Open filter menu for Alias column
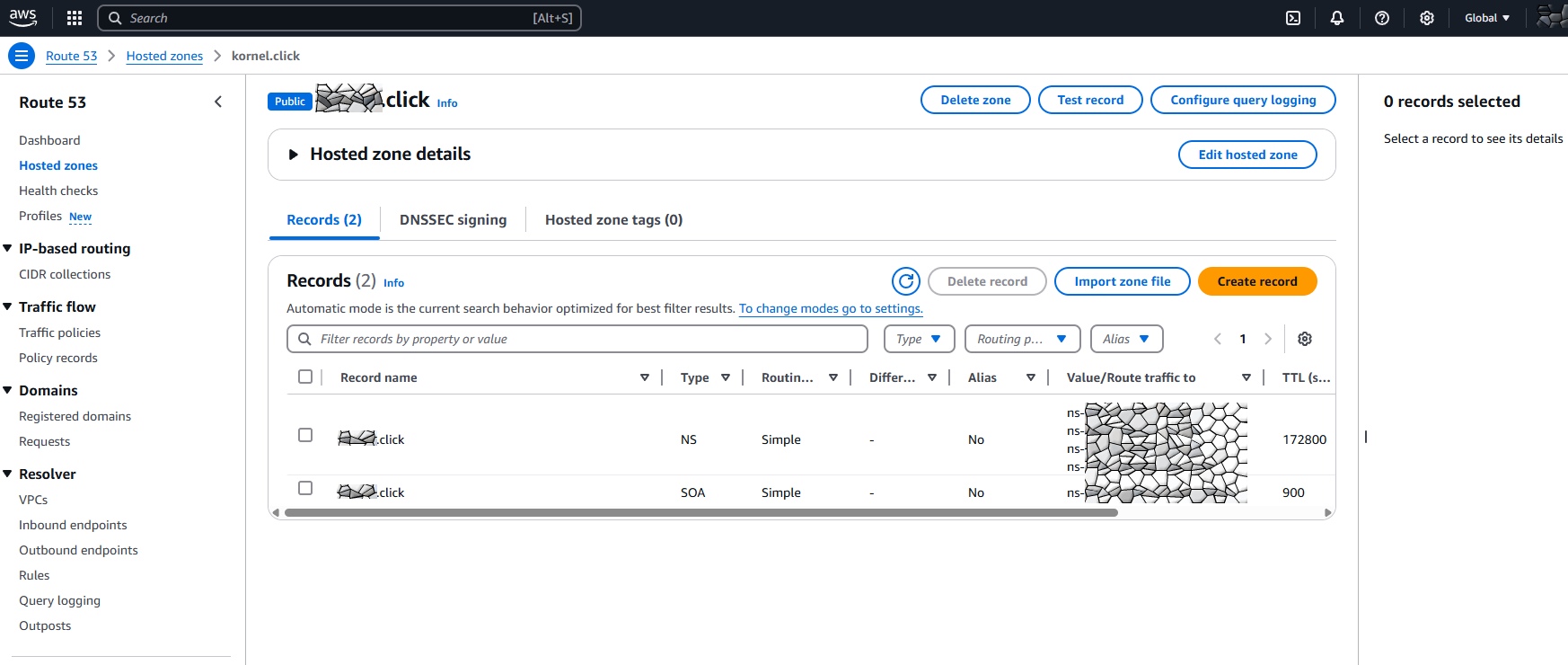The image size is (1568, 665). point(1031,377)
